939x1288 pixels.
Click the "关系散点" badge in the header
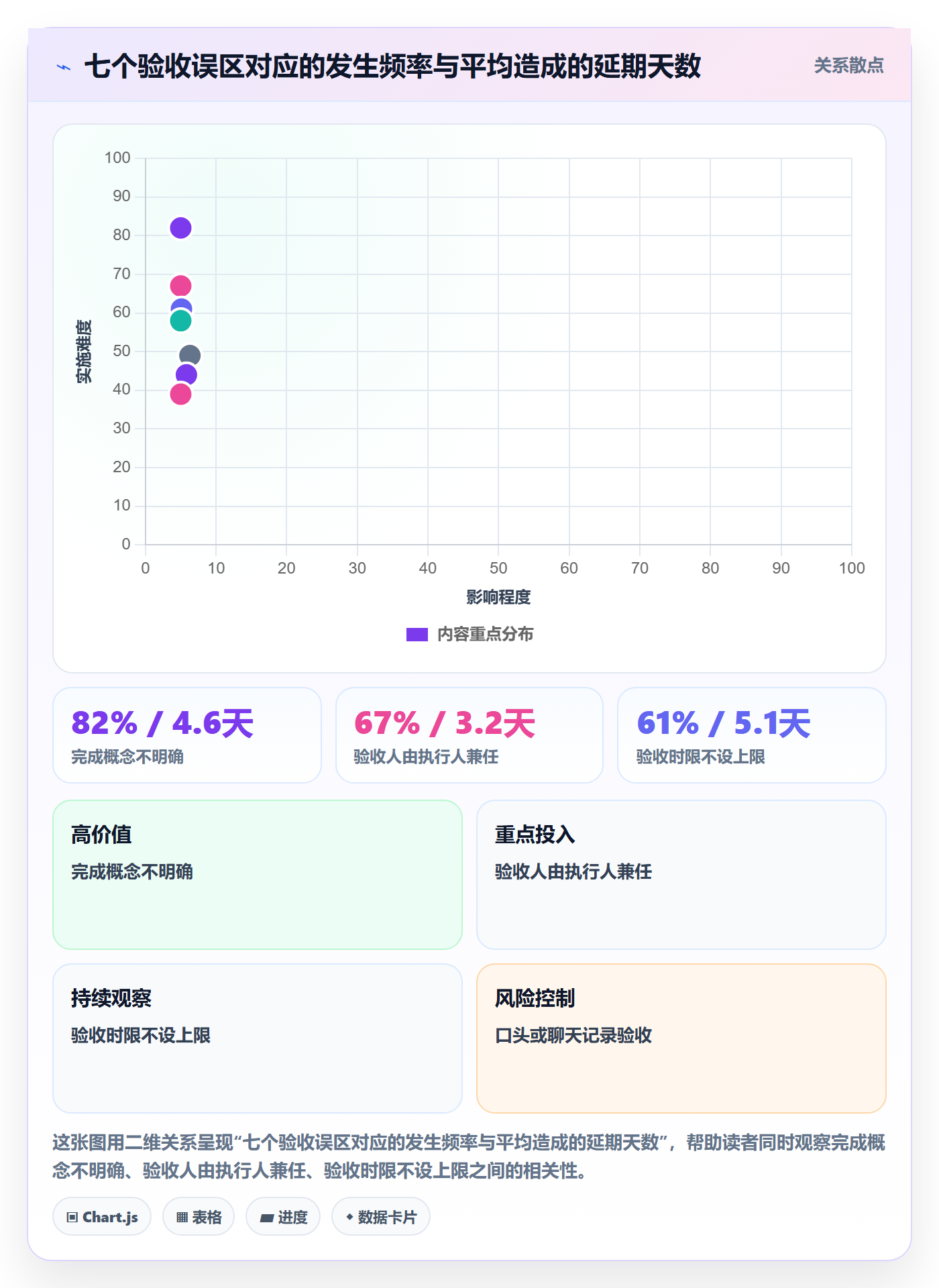click(848, 66)
